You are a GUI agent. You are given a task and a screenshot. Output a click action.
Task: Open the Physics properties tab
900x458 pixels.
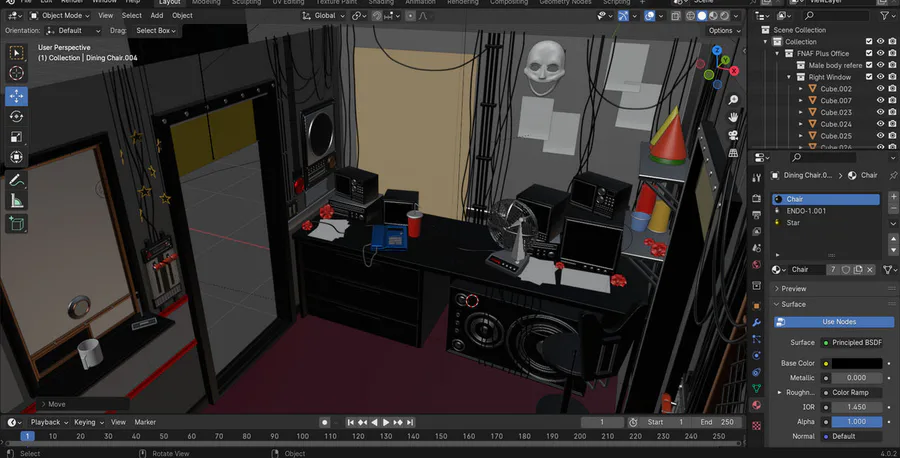757,355
